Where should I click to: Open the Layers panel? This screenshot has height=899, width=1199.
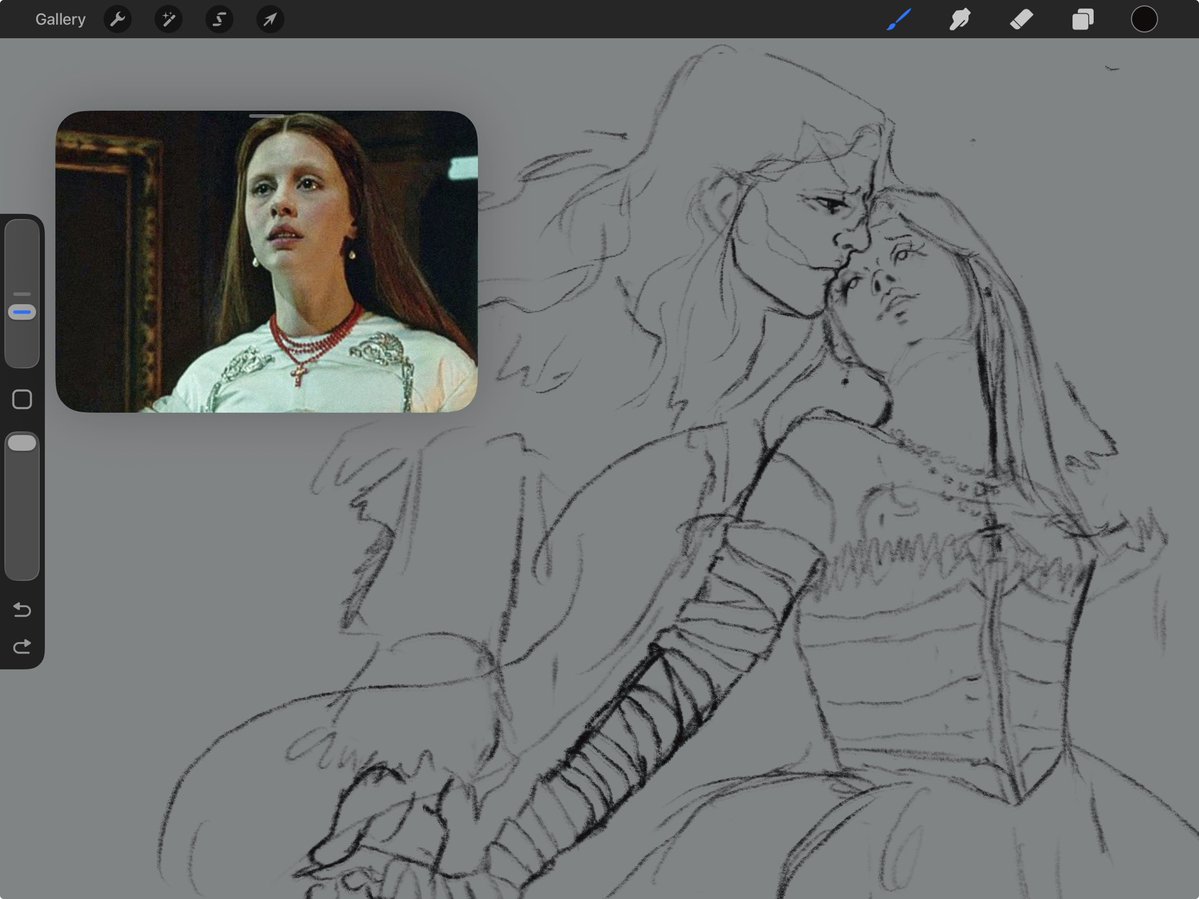point(1082,19)
